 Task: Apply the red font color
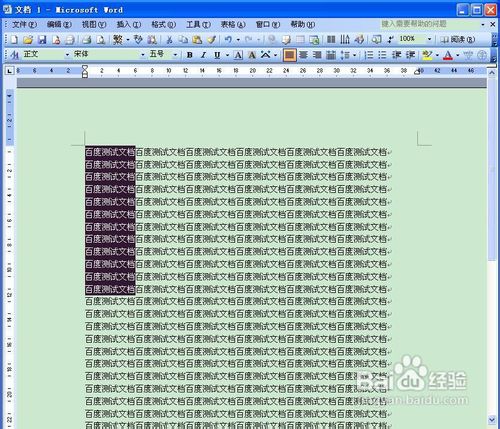pyautogui.click(x=448, y=55)
